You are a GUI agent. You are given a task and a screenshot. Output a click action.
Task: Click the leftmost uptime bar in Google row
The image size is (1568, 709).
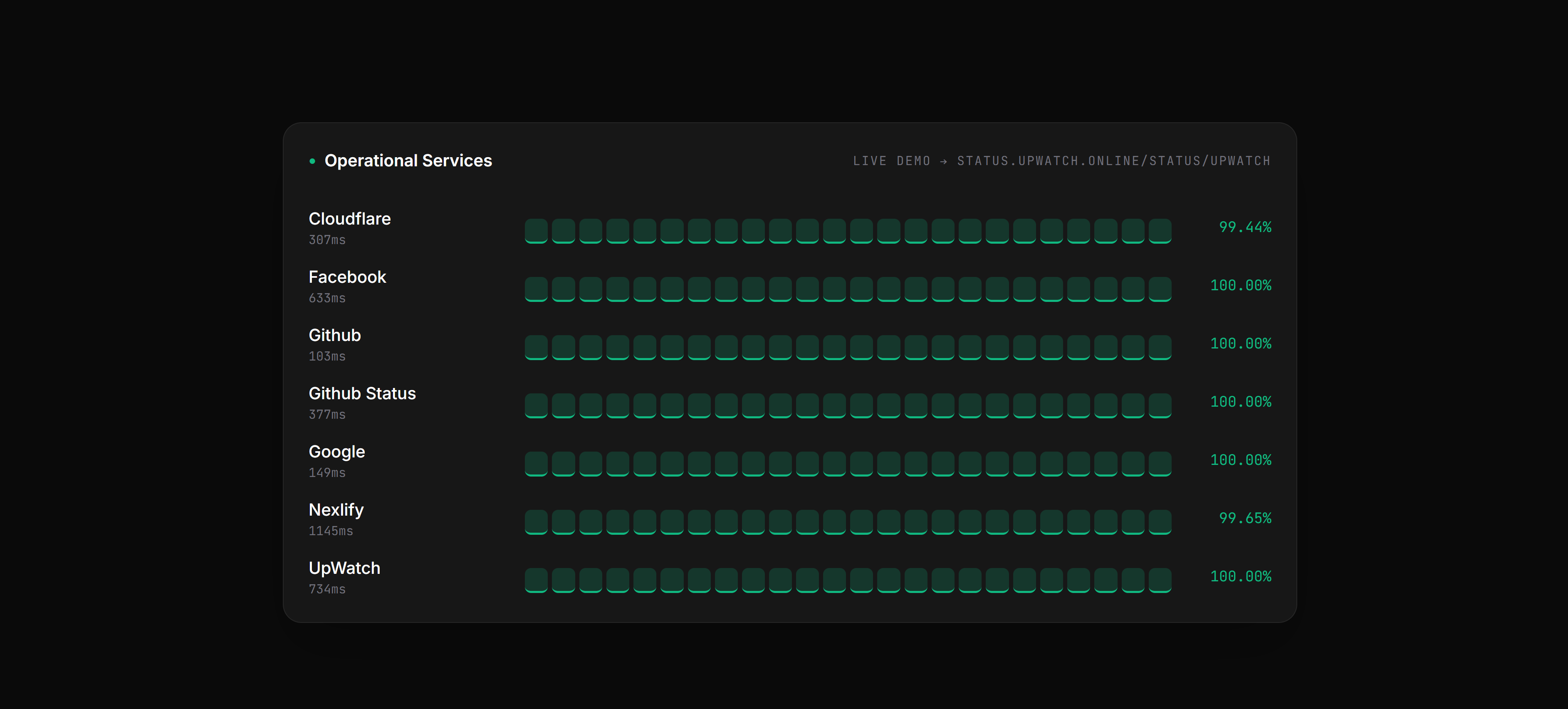pos(536,464)
